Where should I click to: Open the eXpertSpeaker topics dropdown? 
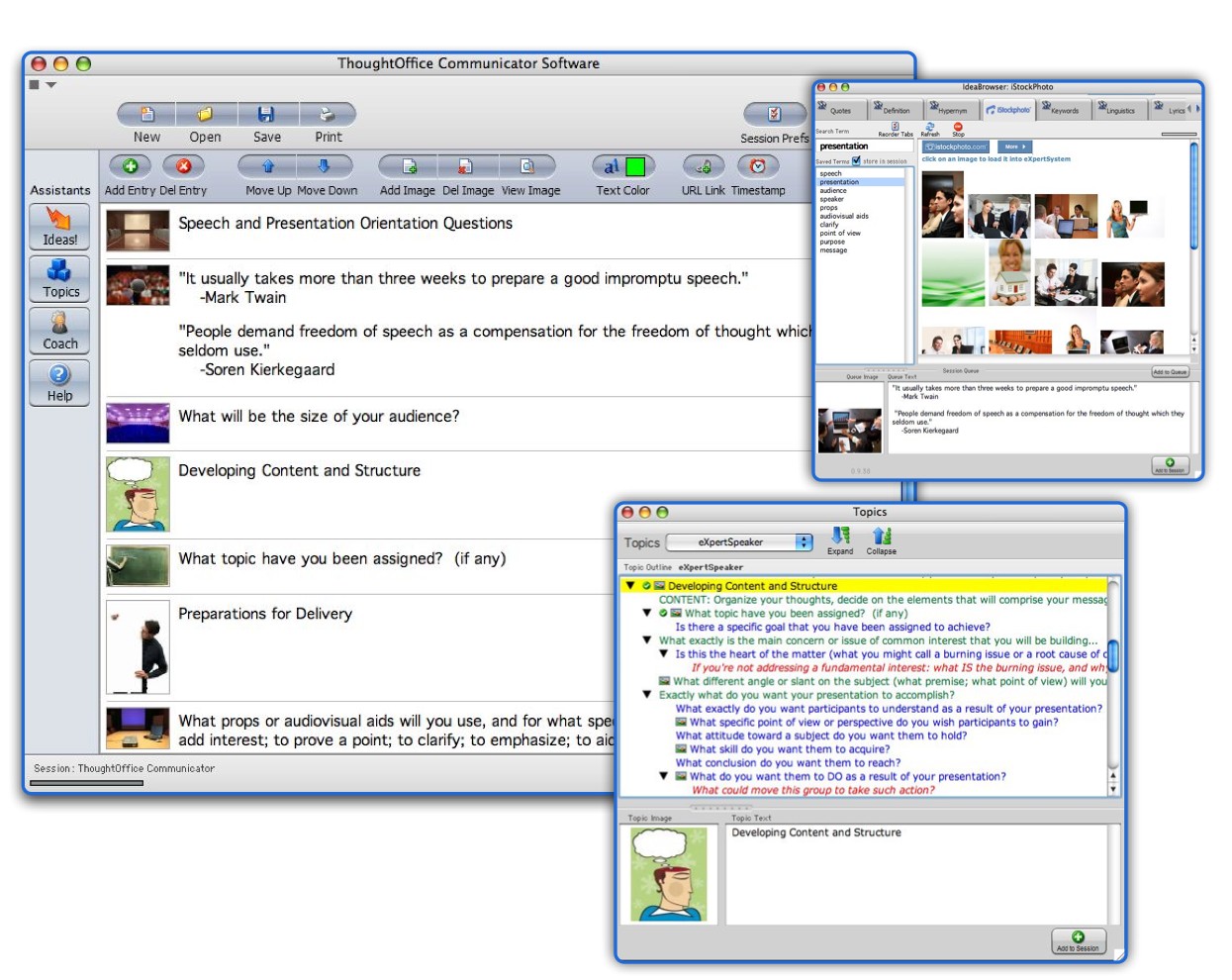coord(740,542)
